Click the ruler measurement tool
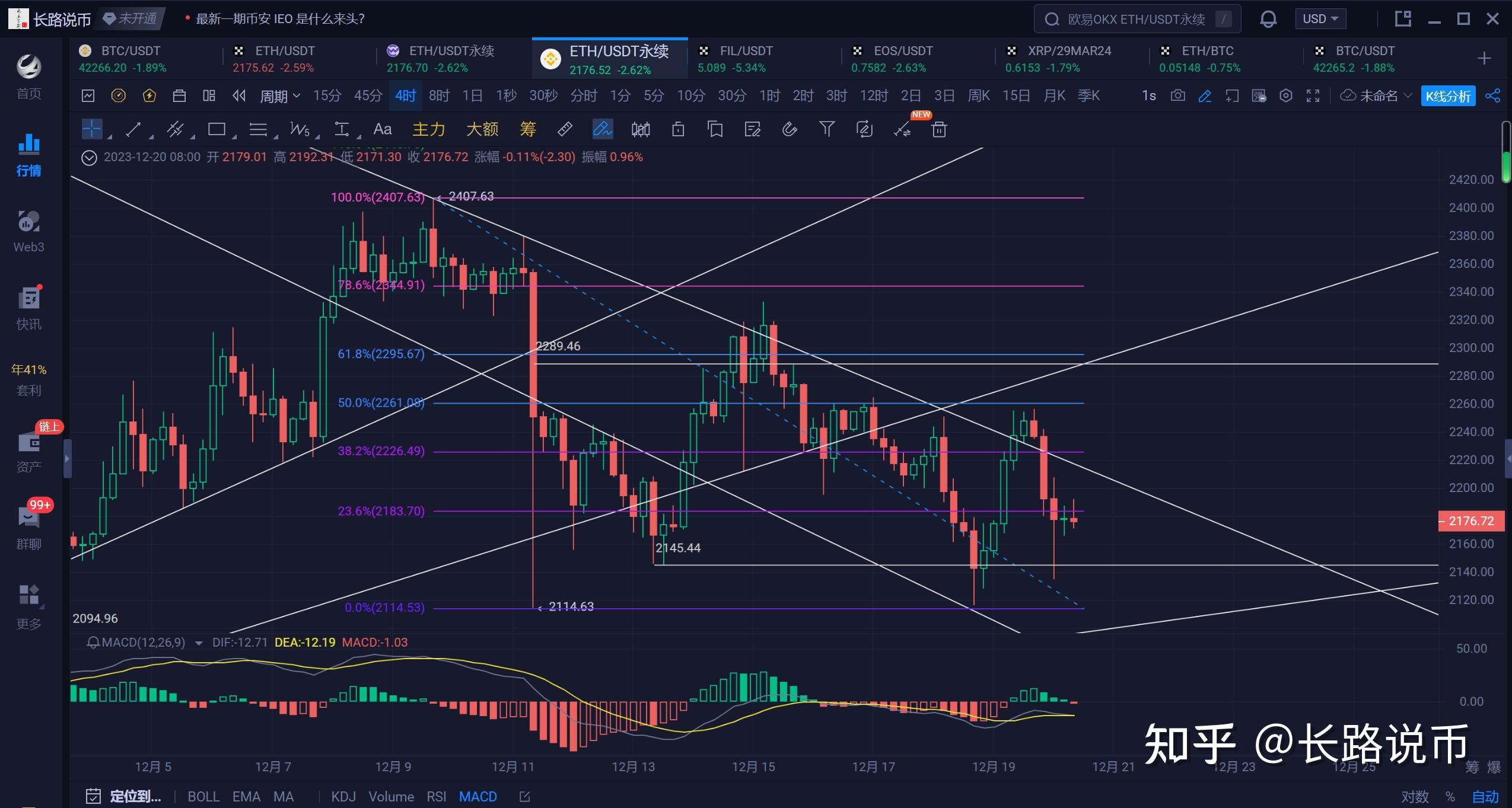1512x808 pixels. click(565, 129)
